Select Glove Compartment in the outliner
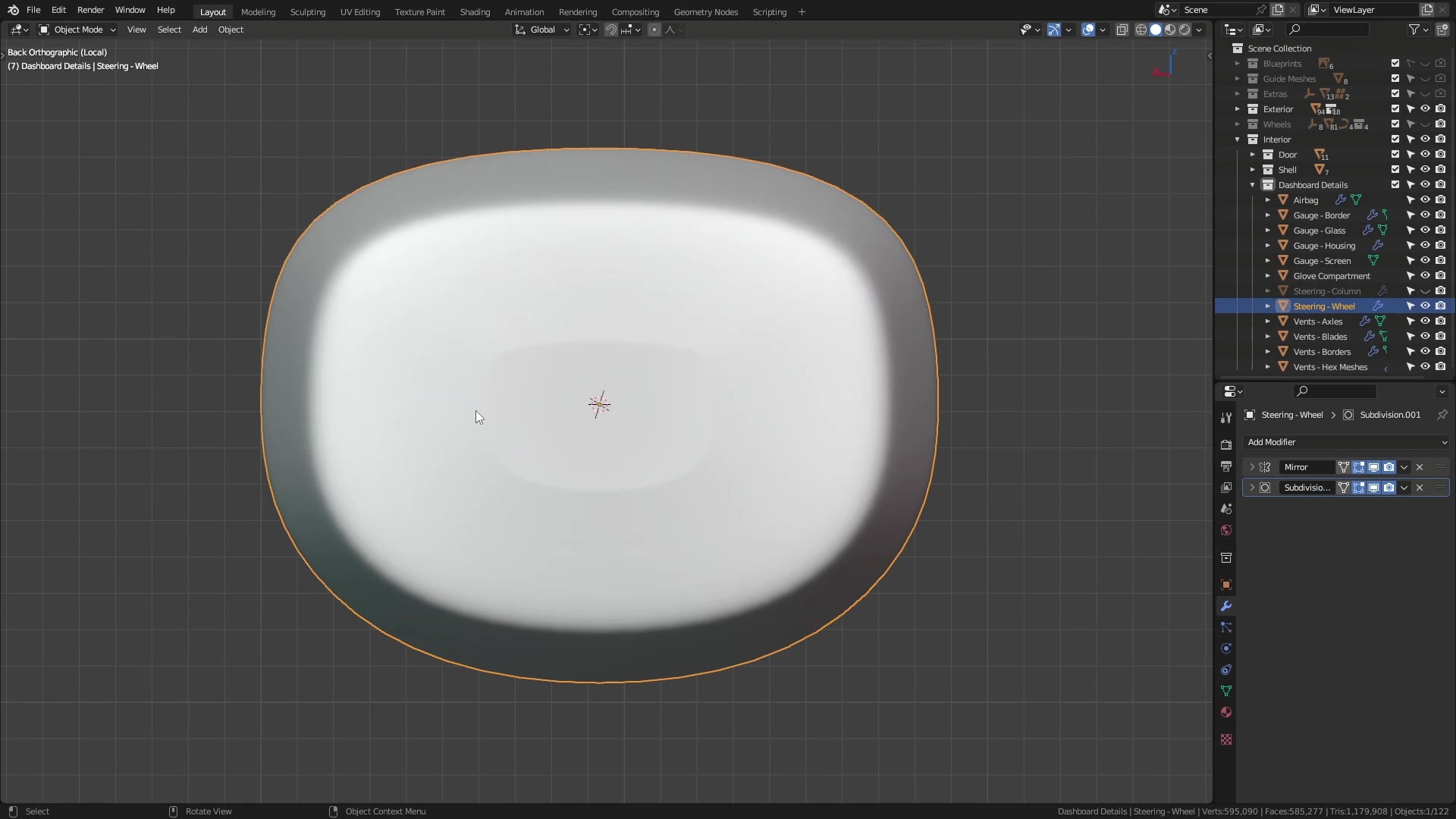The width and height of the screenshot is (1456, 819). click(x=1331, y=276)
